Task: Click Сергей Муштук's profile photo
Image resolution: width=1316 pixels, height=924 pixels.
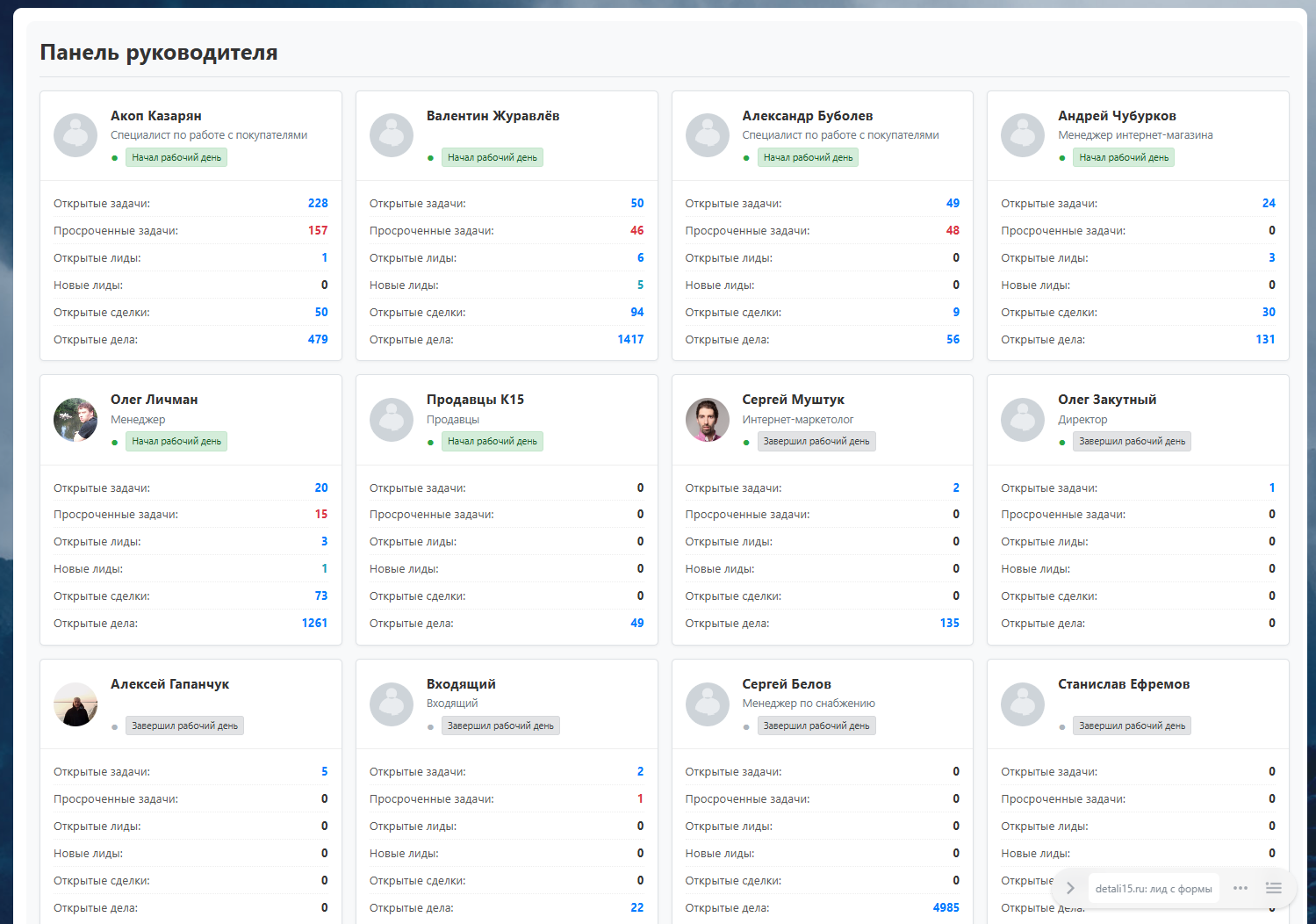Action: pyautogui.click(x=707, y=420)
